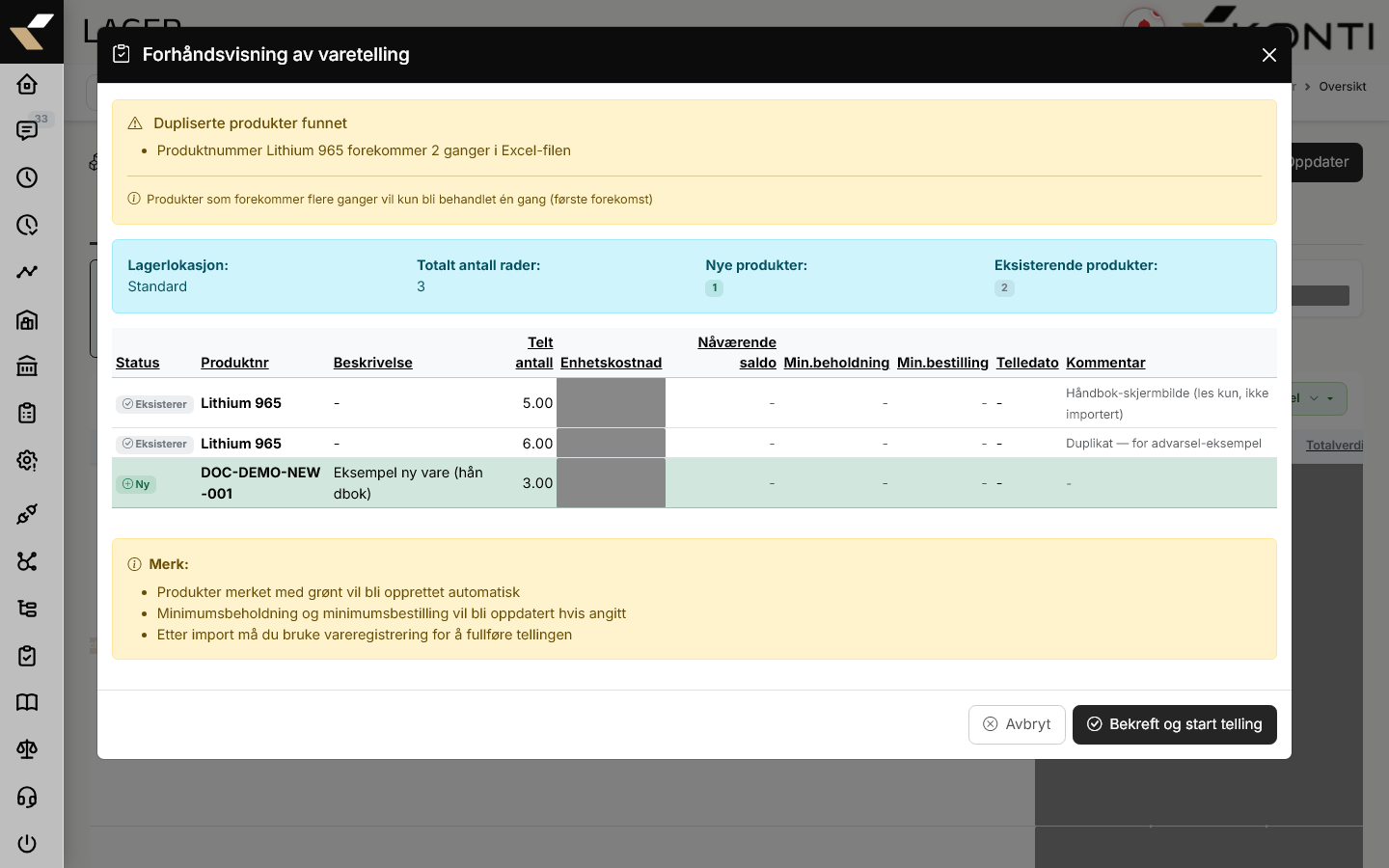This screenshot has height=868, width=1389.
Task: Sort by Nåværende saldo column header
Action: (x=737, y=353)
